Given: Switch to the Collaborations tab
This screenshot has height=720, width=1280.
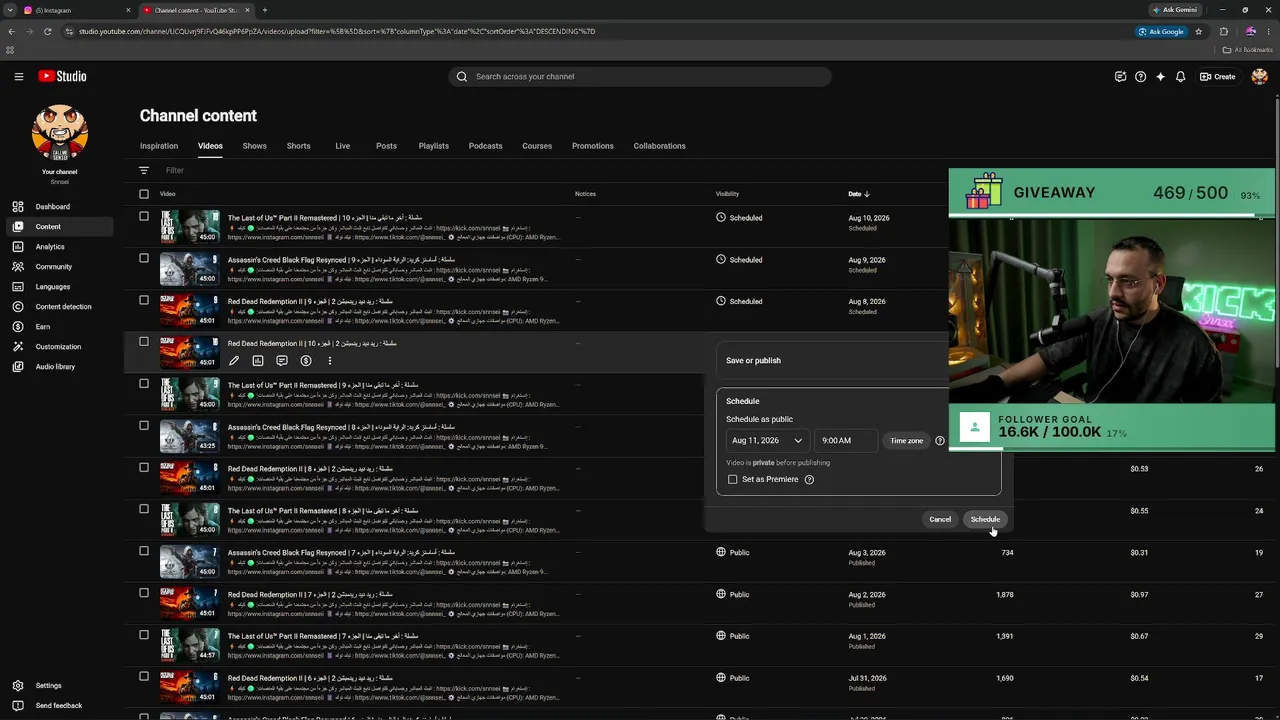Looking at the screenshot, I should 660,146.
